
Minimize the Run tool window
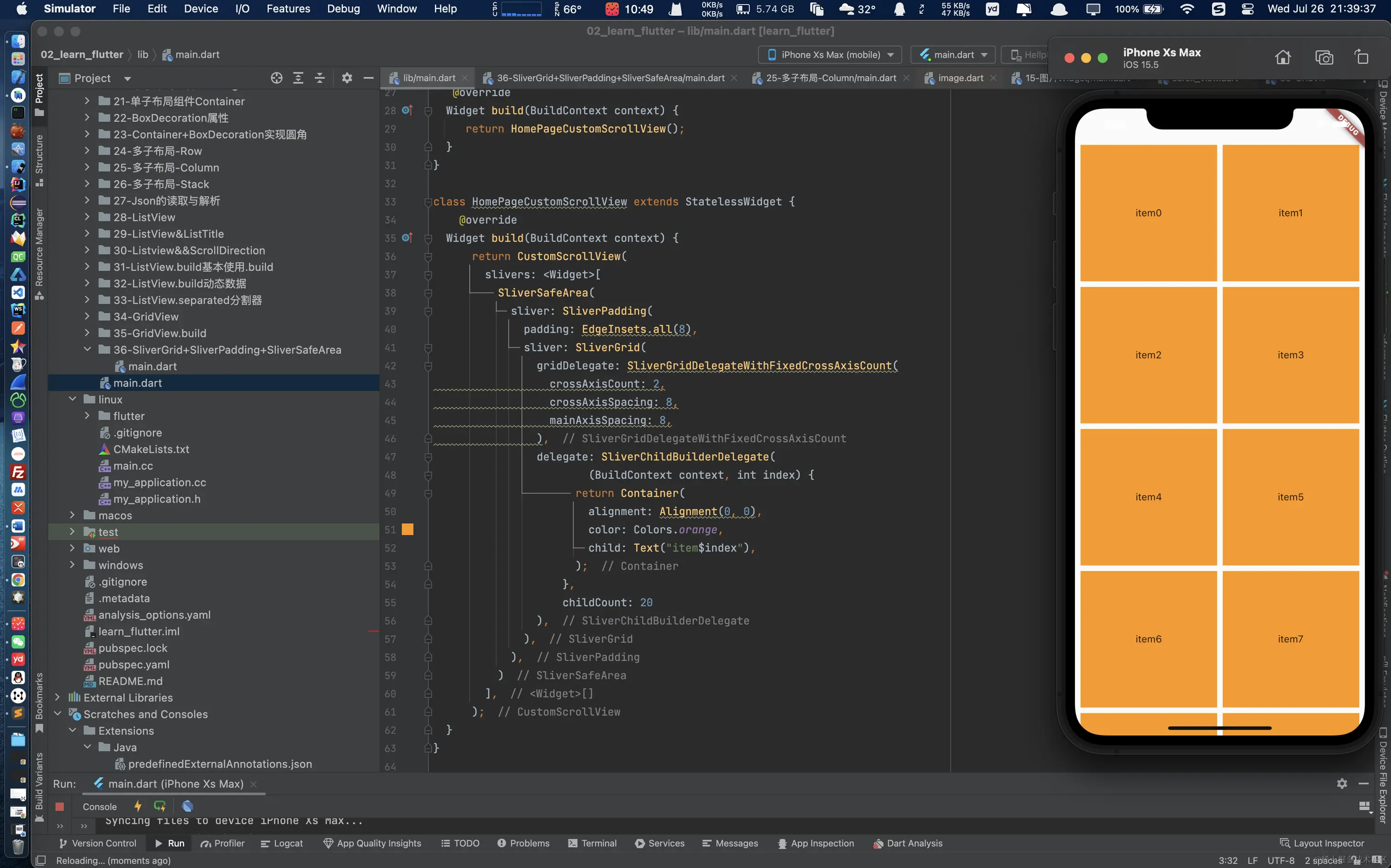(x=1364, y=783)
